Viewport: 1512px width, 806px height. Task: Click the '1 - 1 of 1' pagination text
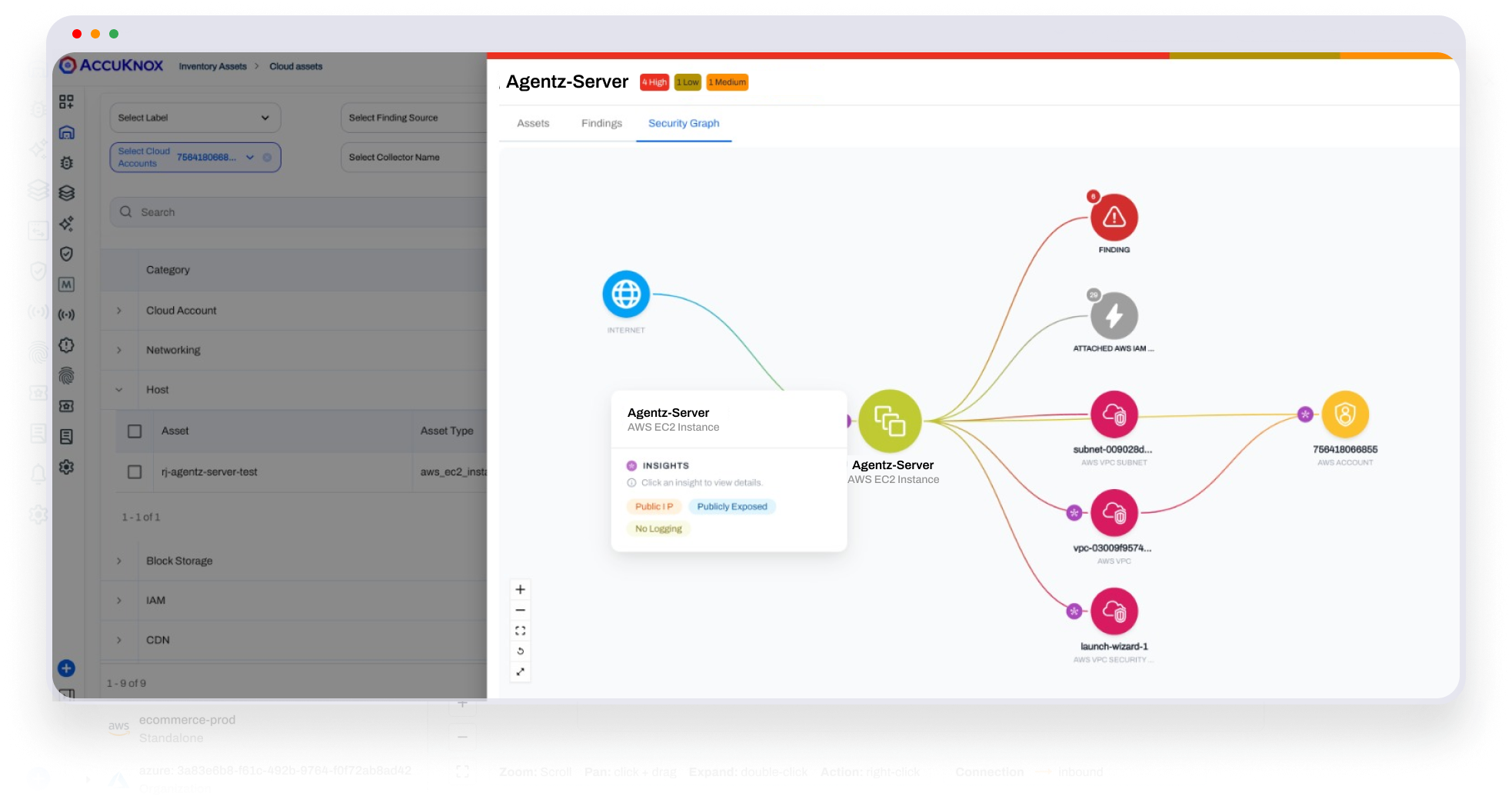[141, 518]
